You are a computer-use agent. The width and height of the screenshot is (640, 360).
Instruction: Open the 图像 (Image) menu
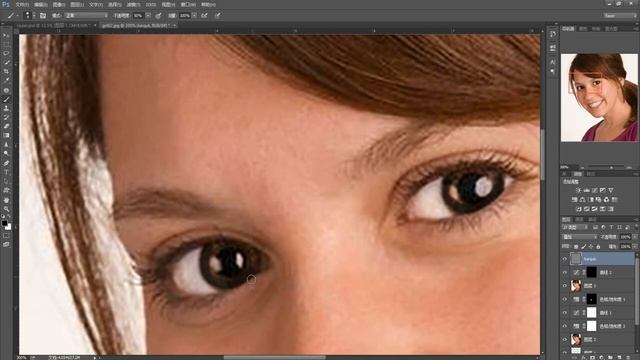(x=59, y=4)
